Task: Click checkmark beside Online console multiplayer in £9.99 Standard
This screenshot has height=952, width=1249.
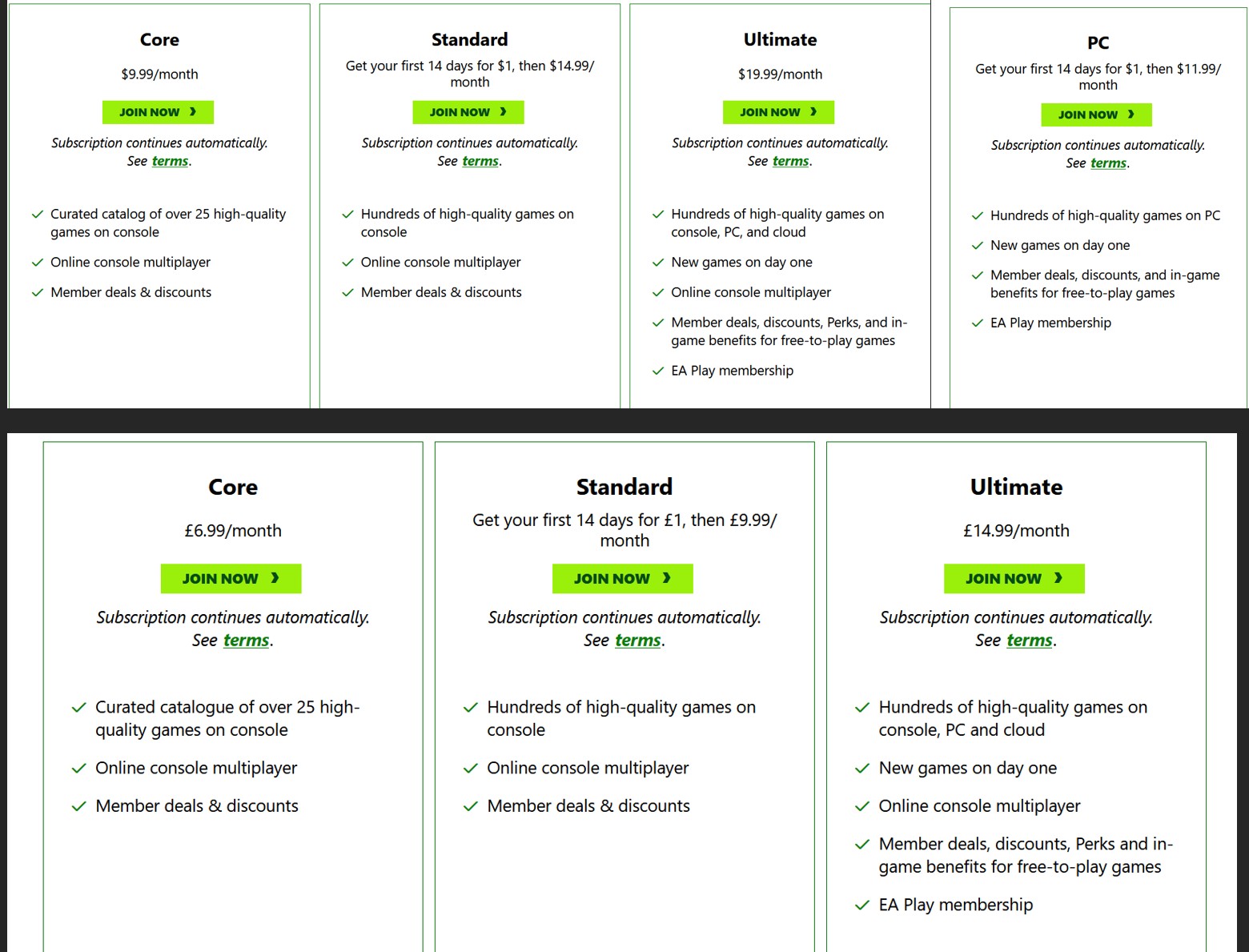Action: pos(470,769)
